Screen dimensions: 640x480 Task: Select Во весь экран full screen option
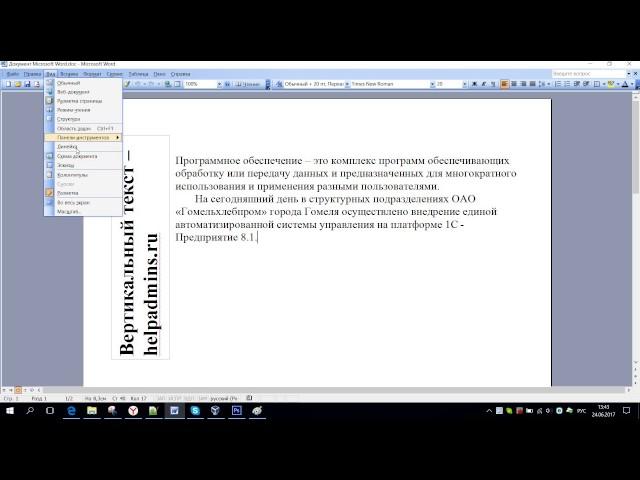74,202
